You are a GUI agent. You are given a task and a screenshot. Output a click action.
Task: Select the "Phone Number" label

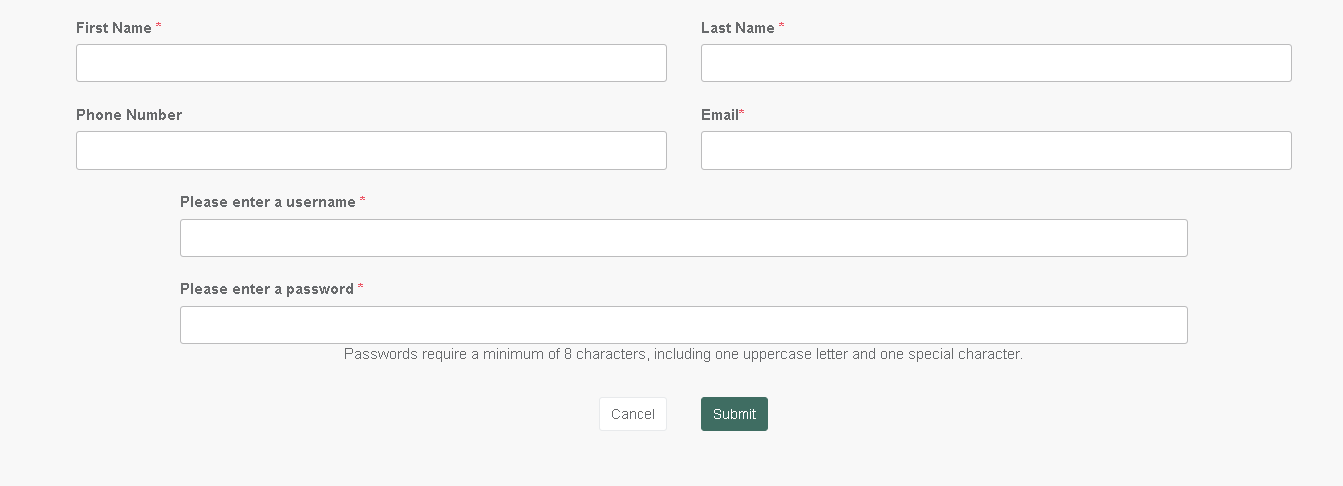pyautogui.click(x=129, y=115)
